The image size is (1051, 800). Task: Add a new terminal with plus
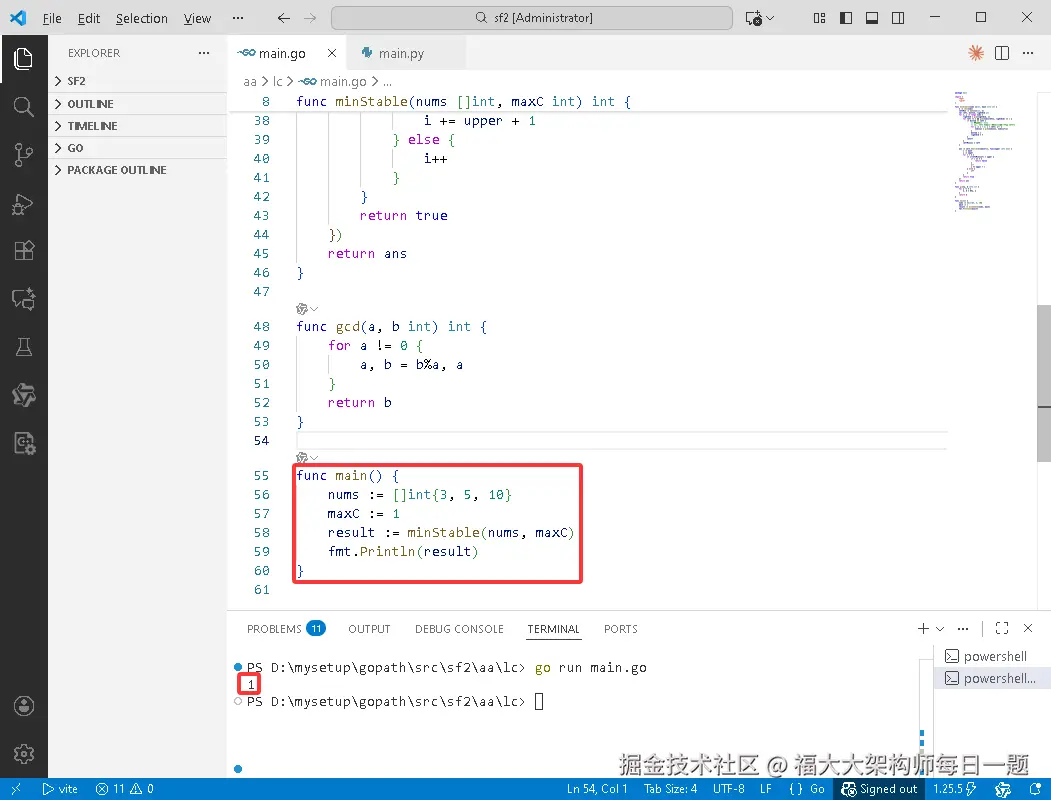click(923, 628)
